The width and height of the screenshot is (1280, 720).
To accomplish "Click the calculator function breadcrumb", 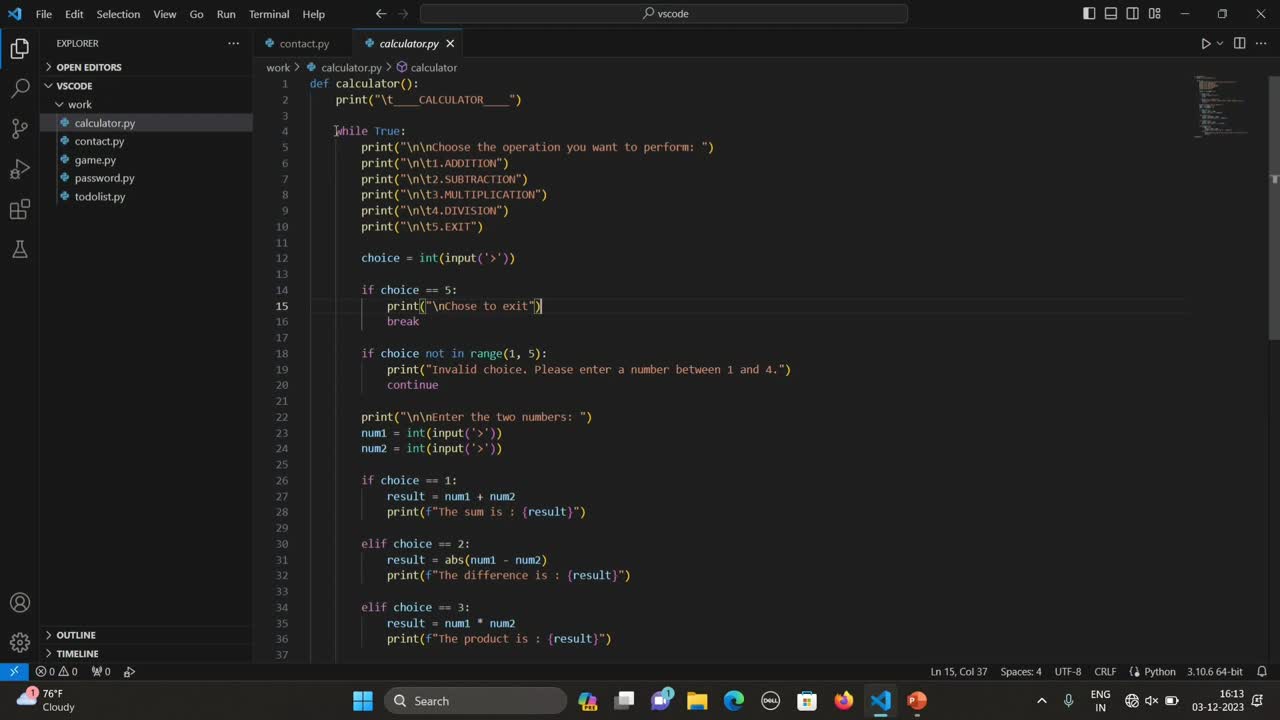I will 427,68.
